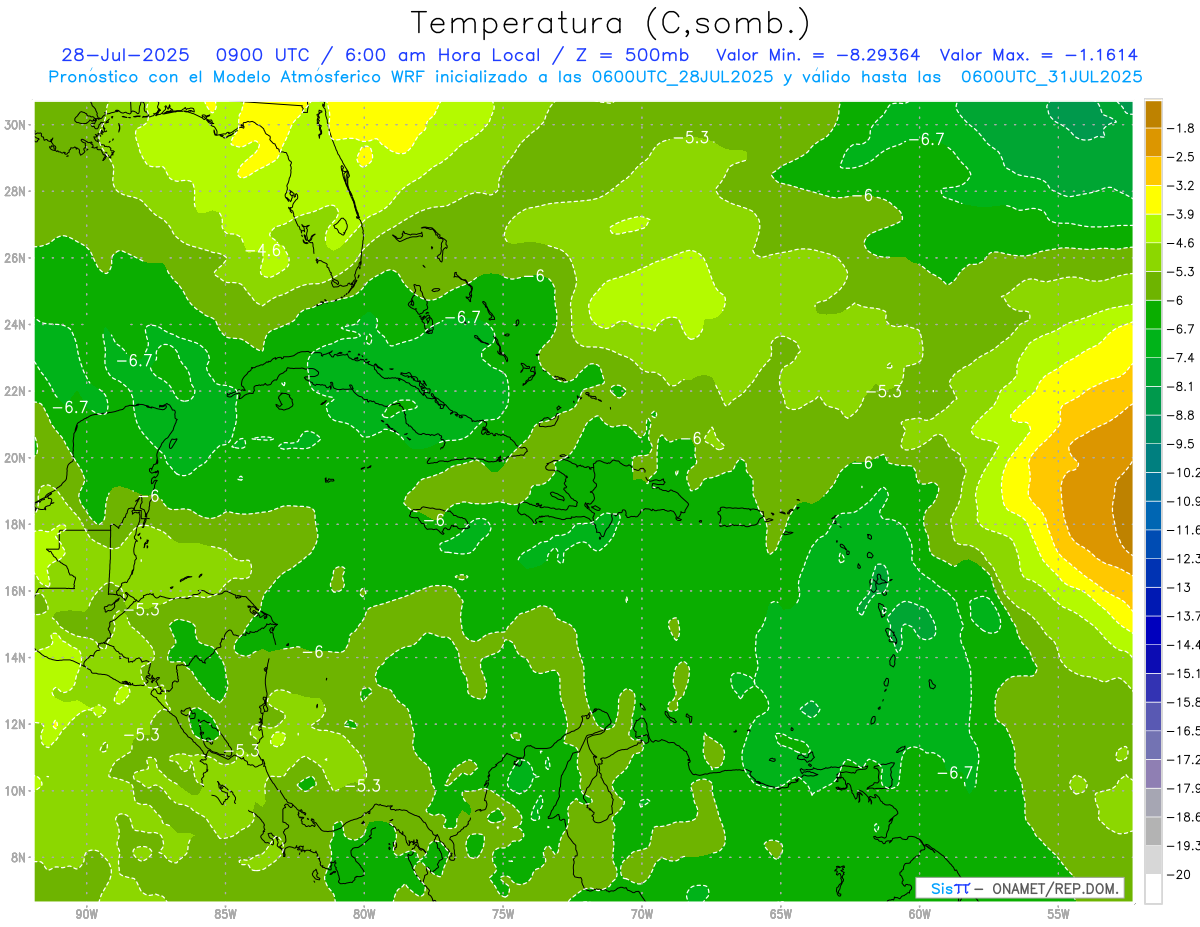Viewport: 1200px width, 927px height.
Task: Click the purple legend swatch between -16.5 and -17.2
Action: click(1153, 745)
